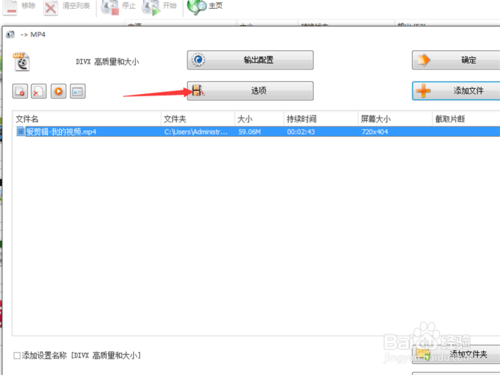The image size is (500, 375).
Task: Click the MP4 format file icon
Action: point(21,62)
